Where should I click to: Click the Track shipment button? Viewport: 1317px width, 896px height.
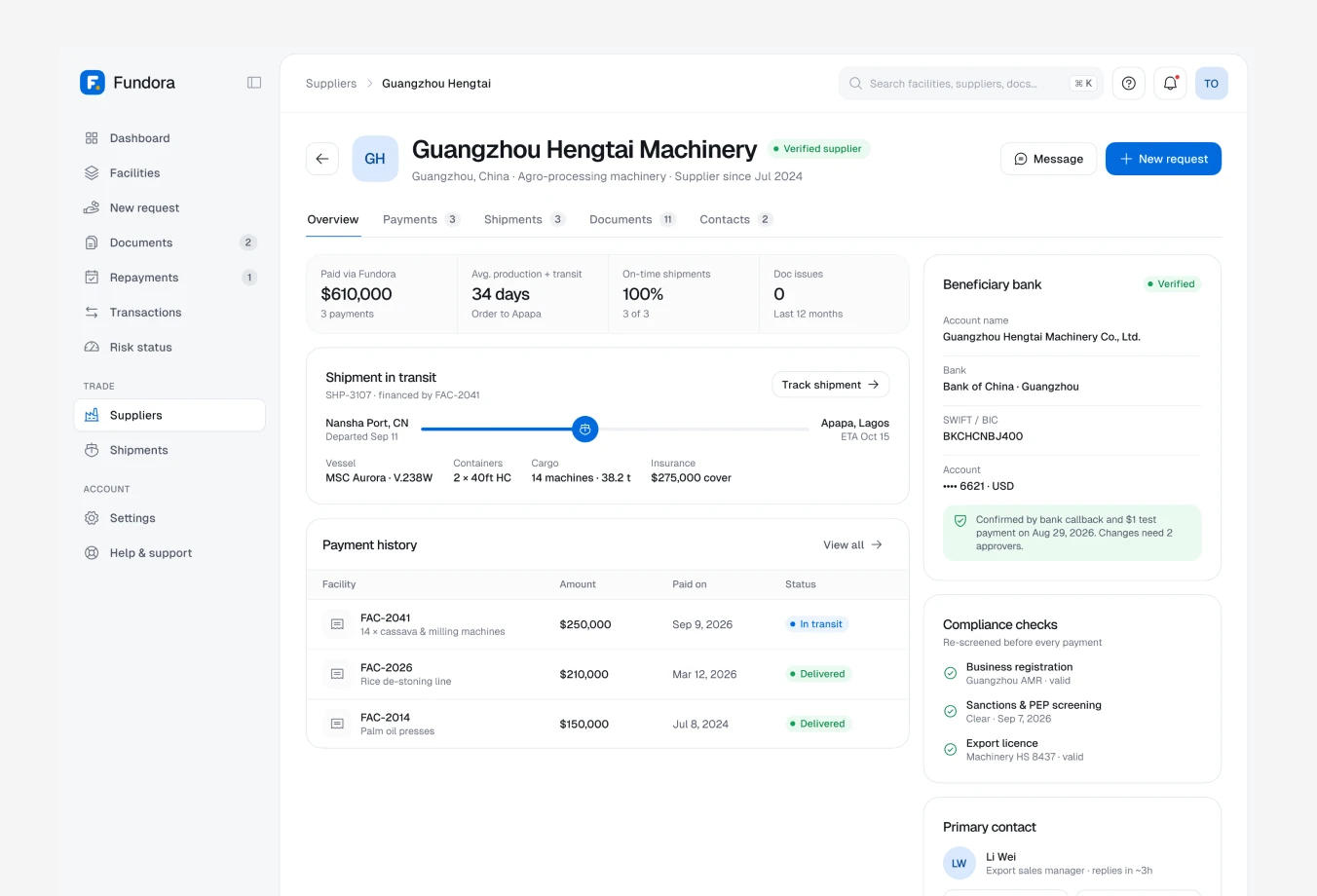point(830,385)
